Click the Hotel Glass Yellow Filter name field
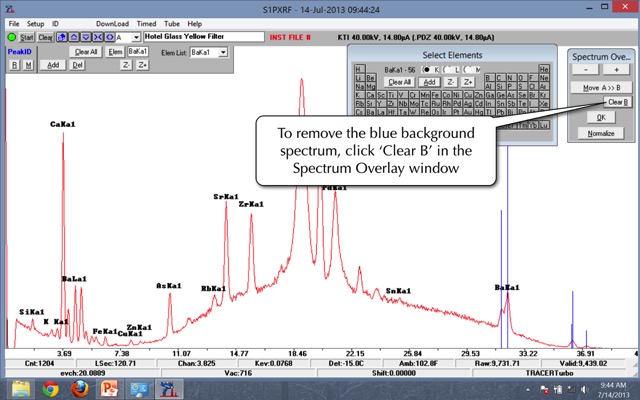Viewport: 640px width, 400px height. 200,37
